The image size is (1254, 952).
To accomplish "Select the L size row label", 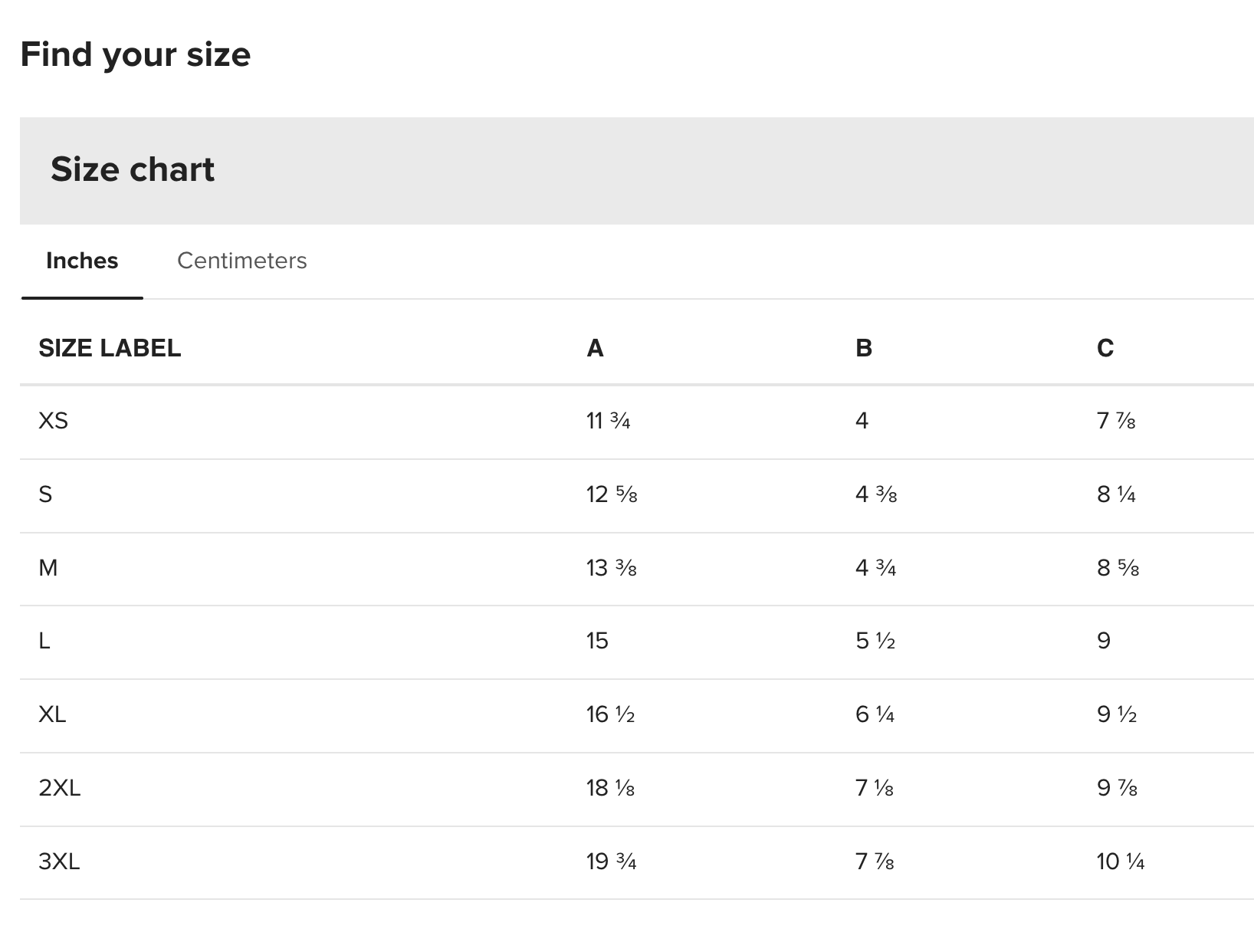I will click(44, 641).
